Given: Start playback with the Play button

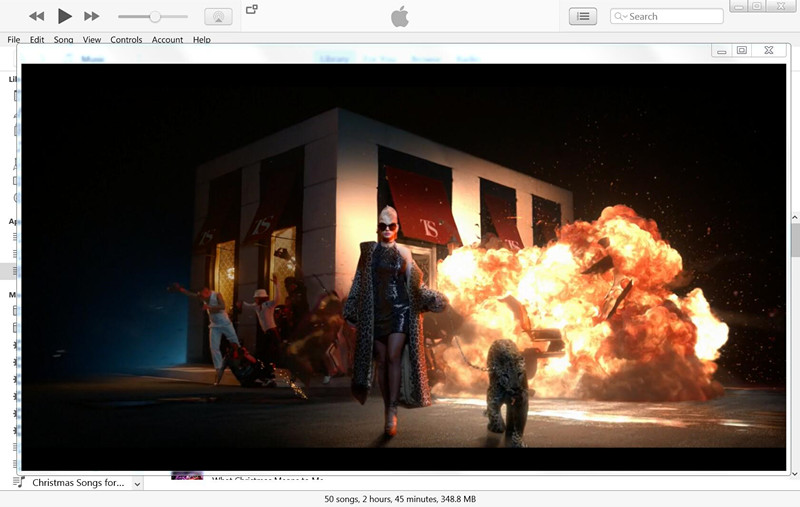Looking at the screenshot, I should coord(64,16).
